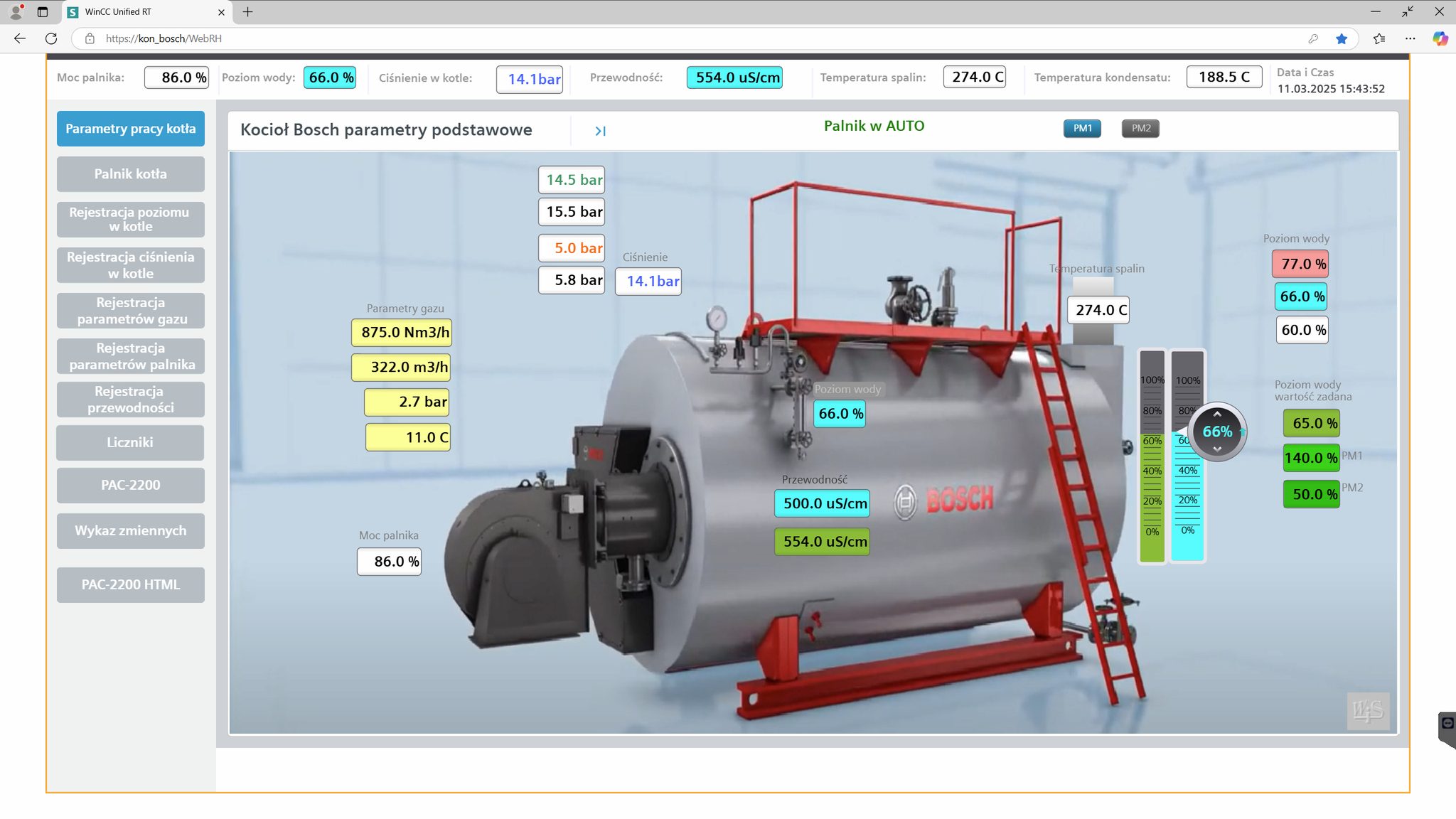1456x819 pixels.
Task: Open Rejestracja parametrów gazu
Action: tap(131, 311)
